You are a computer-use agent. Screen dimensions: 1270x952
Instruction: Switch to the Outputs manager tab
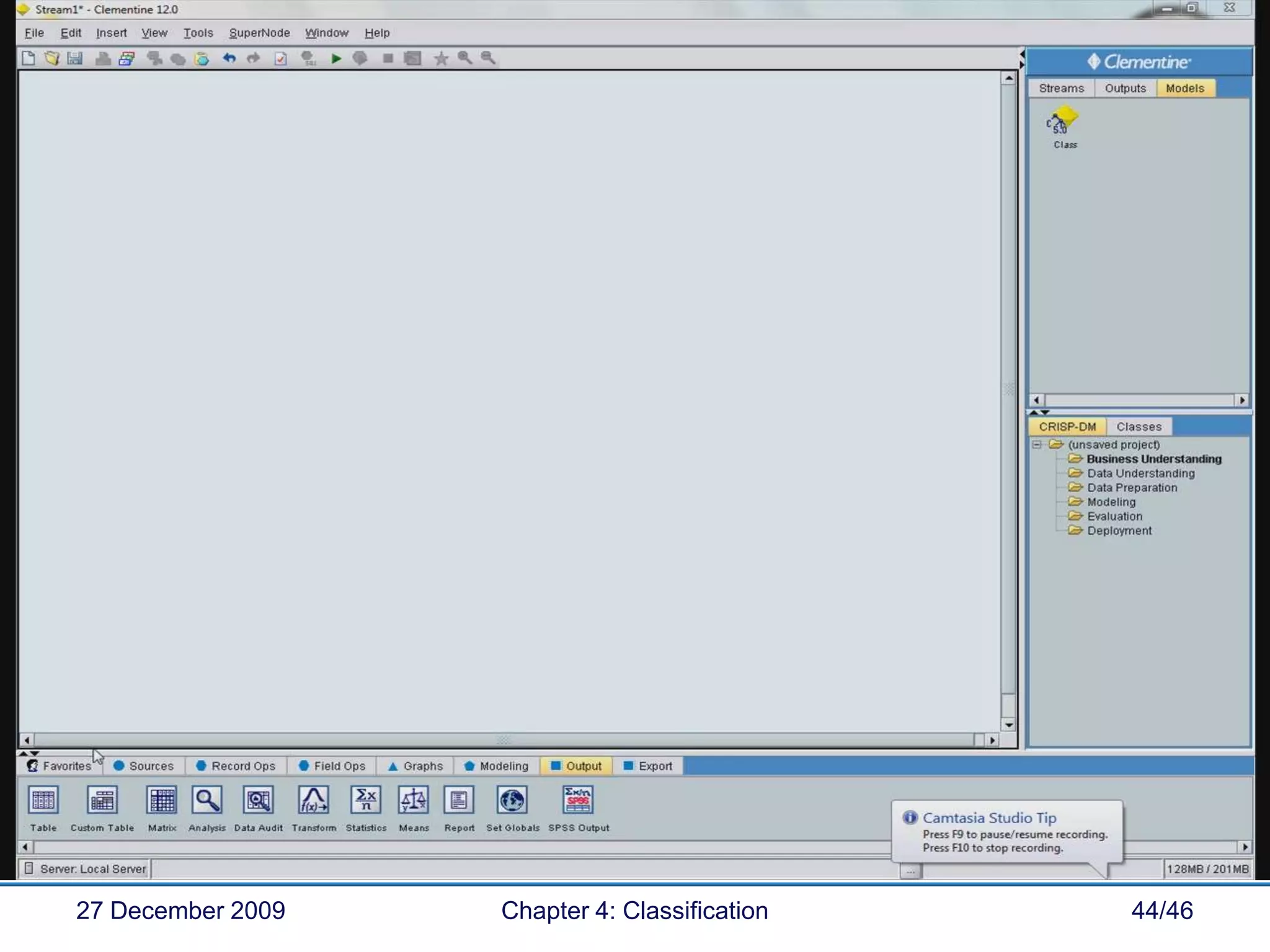pos(1125,89)
